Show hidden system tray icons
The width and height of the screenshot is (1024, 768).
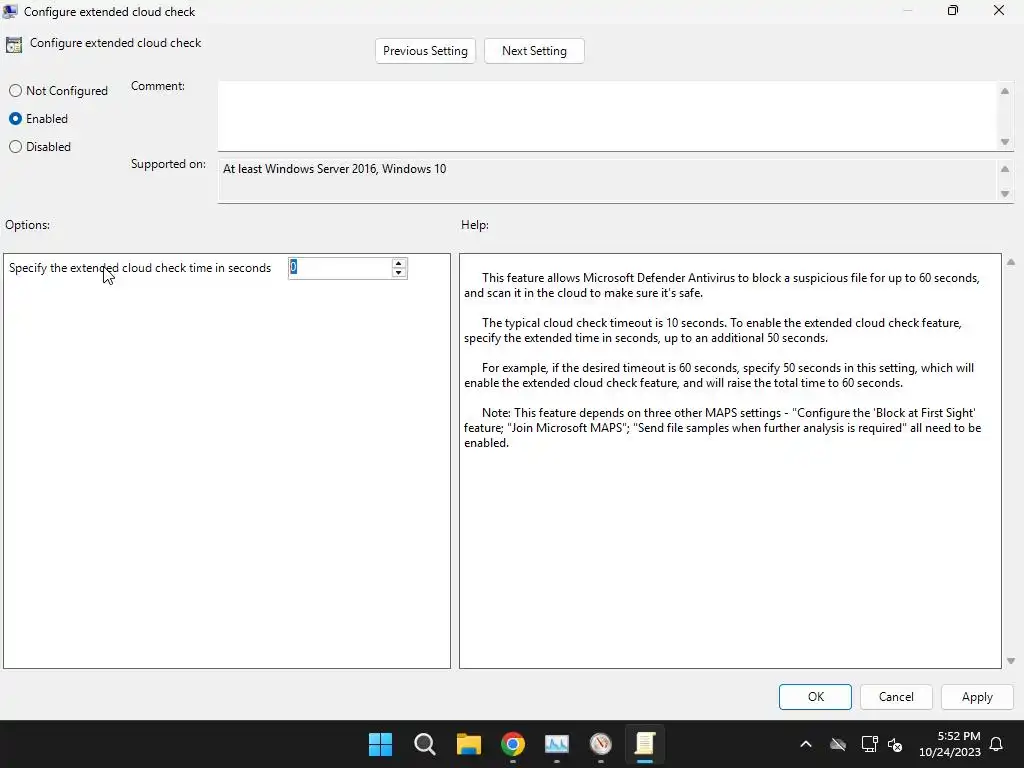pos(806,744)
